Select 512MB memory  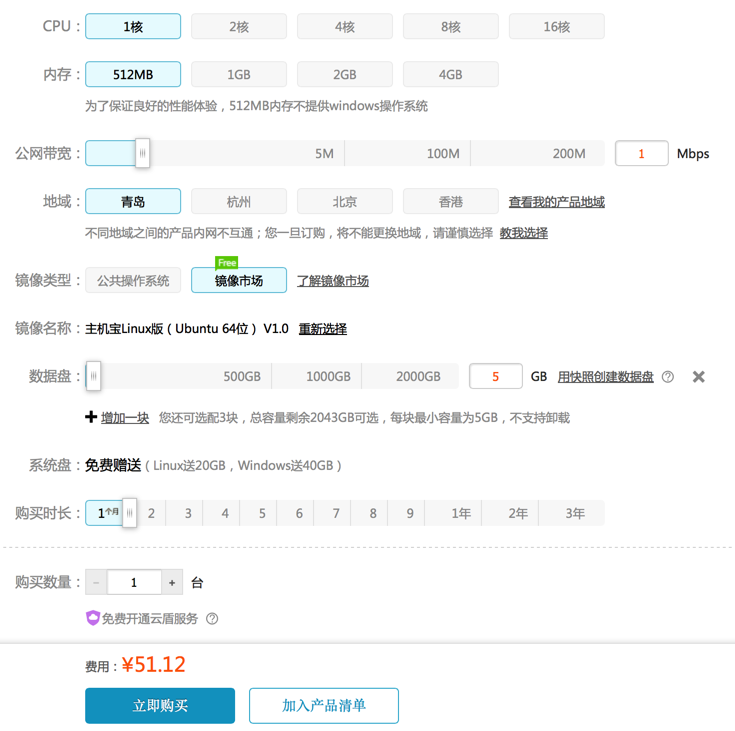133,74
